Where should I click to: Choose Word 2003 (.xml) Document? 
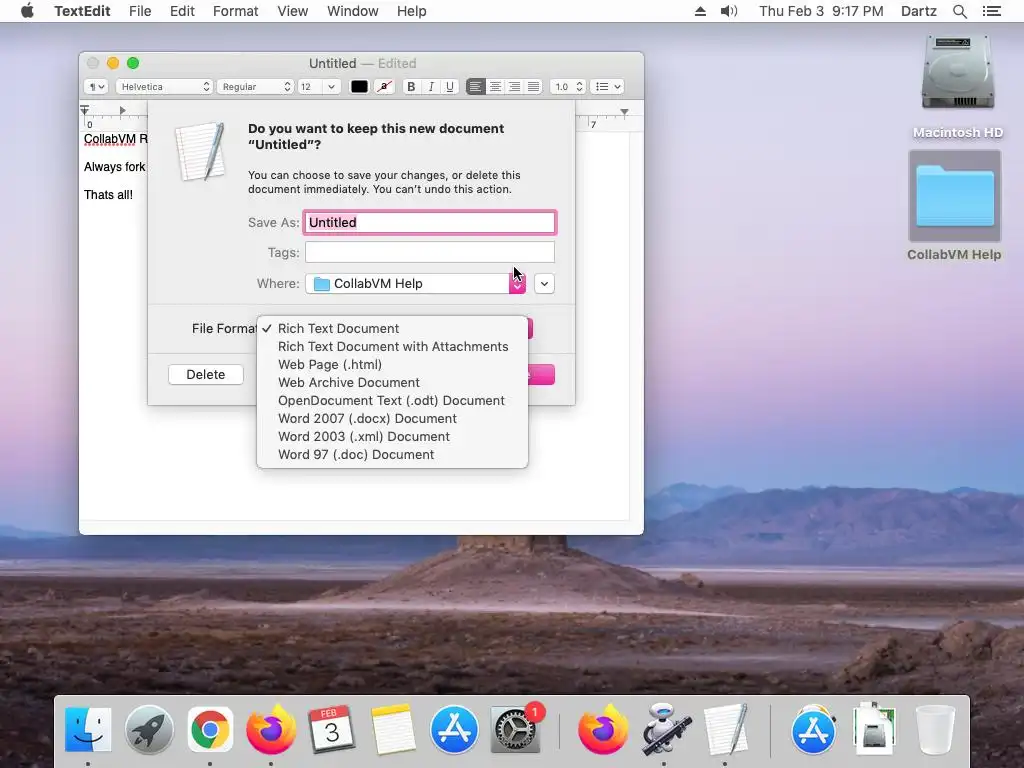click(x=392, y=436)
